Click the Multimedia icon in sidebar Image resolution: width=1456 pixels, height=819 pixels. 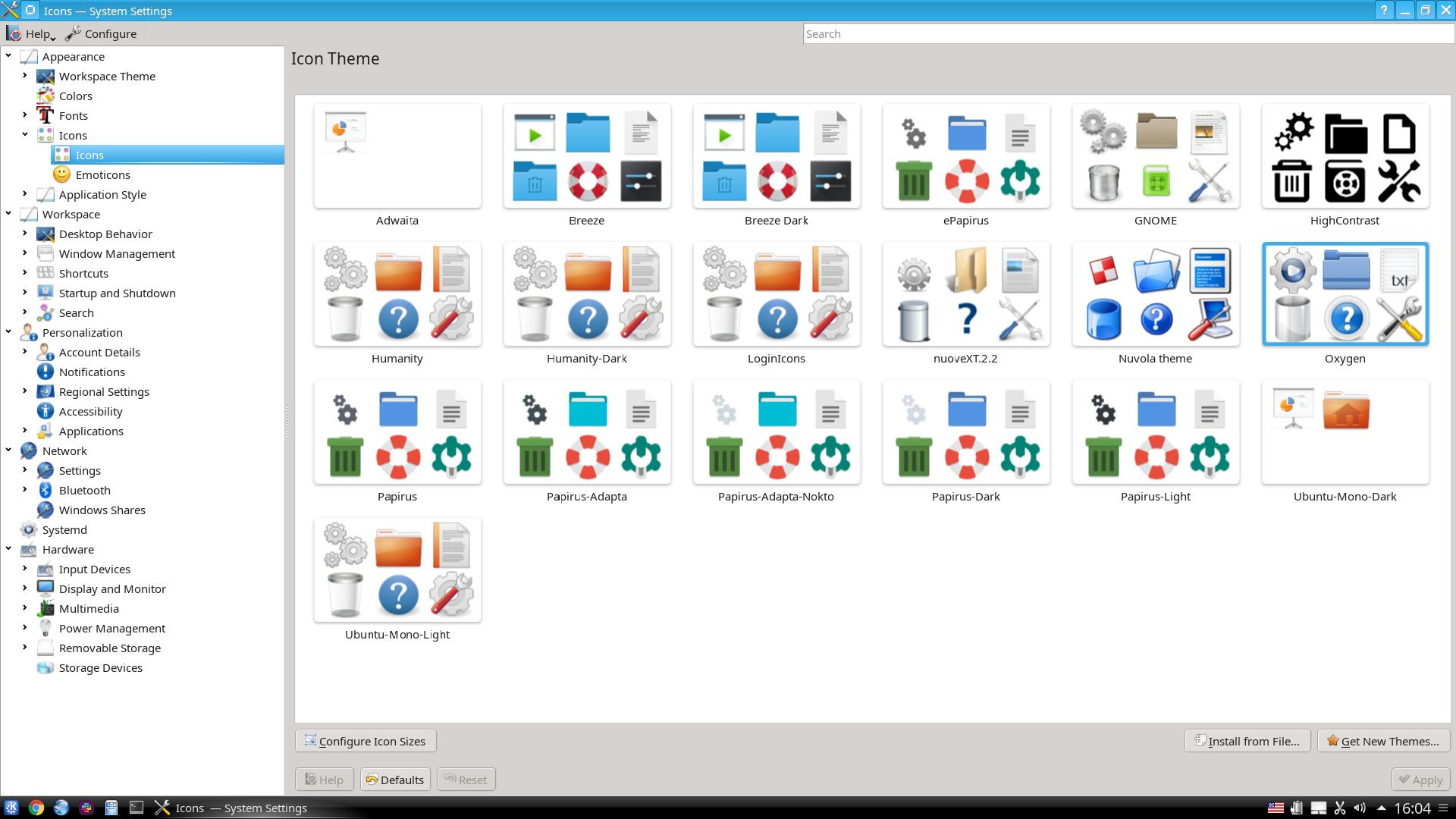(x=45, y=608)
